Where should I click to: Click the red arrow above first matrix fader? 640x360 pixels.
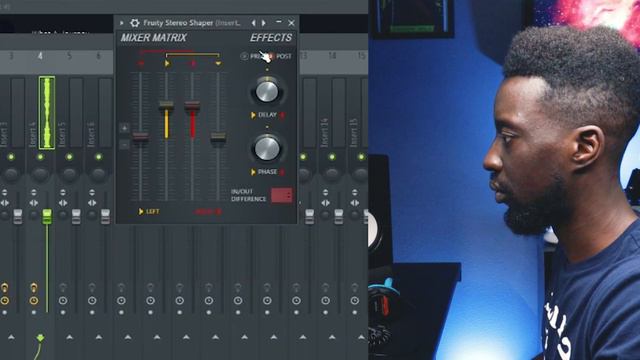[141, 63]
